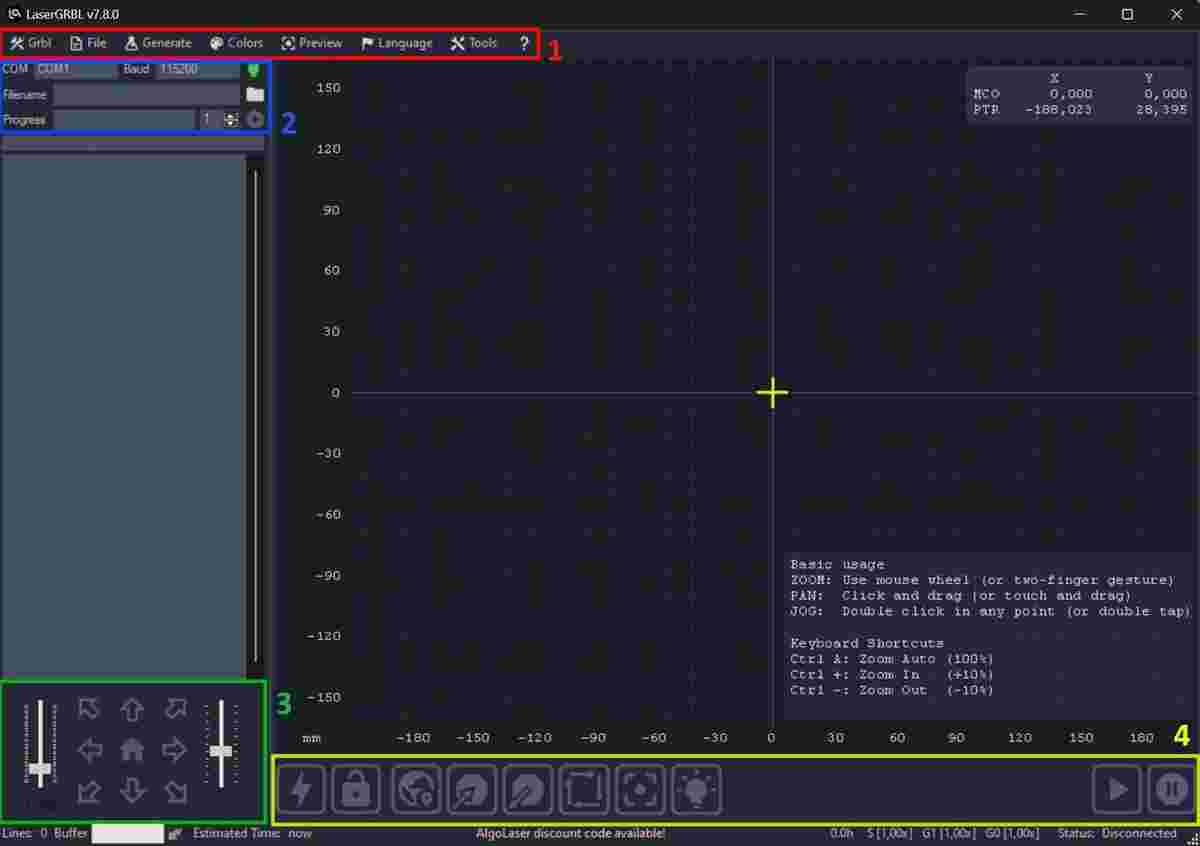
Task: Start the job with the Play button
Action: point(1117,789)
